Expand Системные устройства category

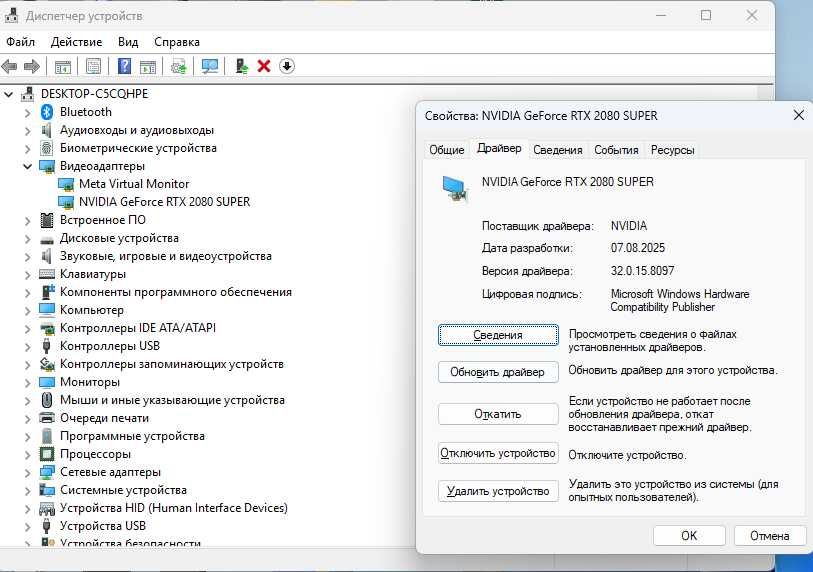point(27,491)
